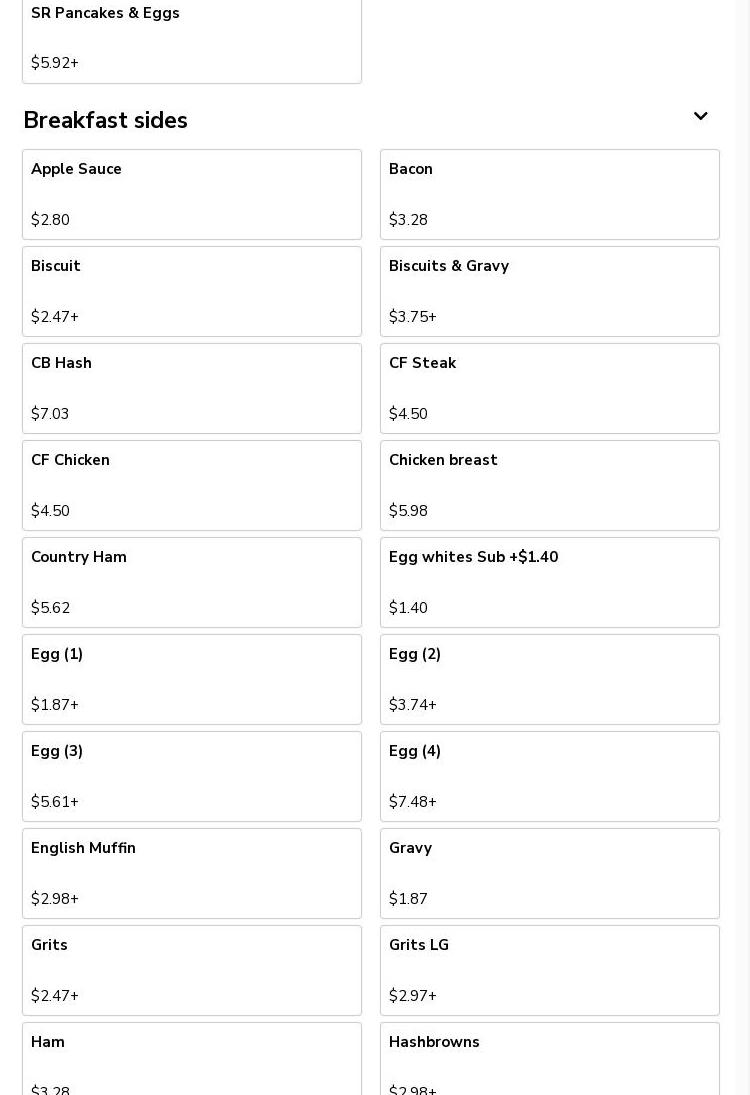Click the Breakfast sides heading
The height and width of the screenshot is (1095, 750).
click(x=105, y=120)
